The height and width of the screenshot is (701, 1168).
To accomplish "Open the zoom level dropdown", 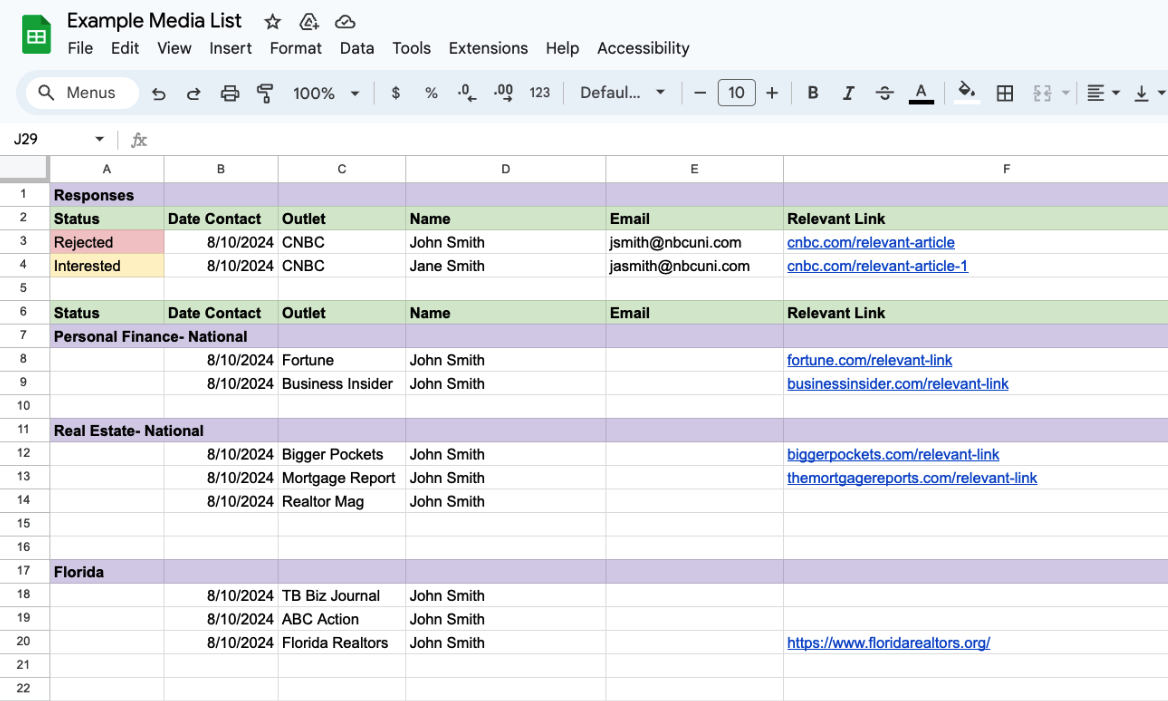I will 325,92.
